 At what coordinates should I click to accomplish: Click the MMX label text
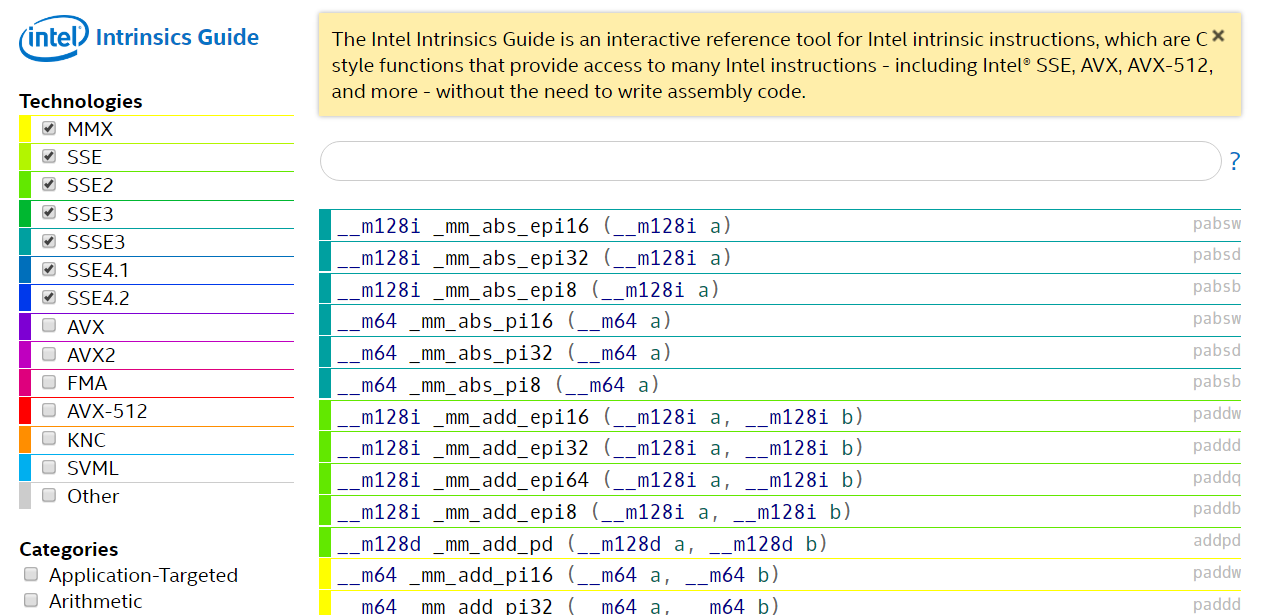[90, 129]
